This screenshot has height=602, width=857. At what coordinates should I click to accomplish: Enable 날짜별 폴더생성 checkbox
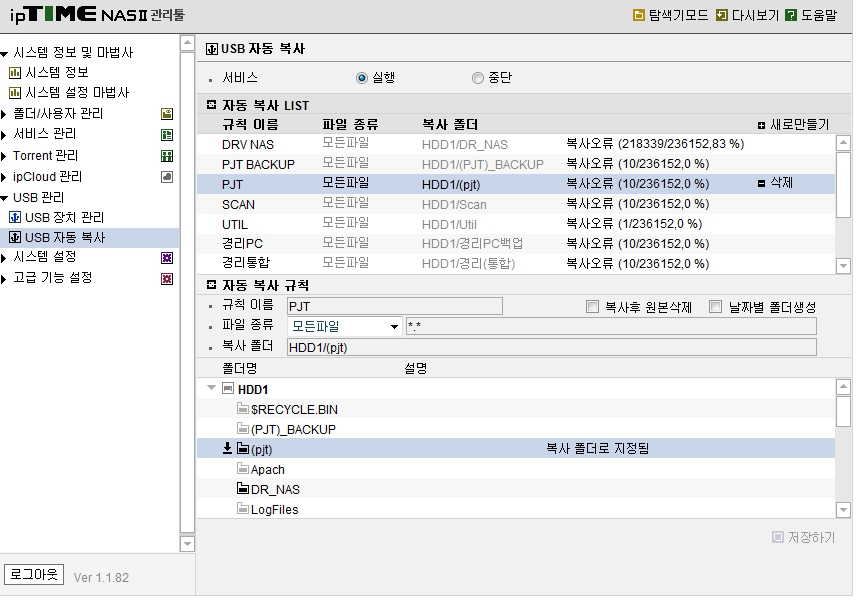coord(715,307)
